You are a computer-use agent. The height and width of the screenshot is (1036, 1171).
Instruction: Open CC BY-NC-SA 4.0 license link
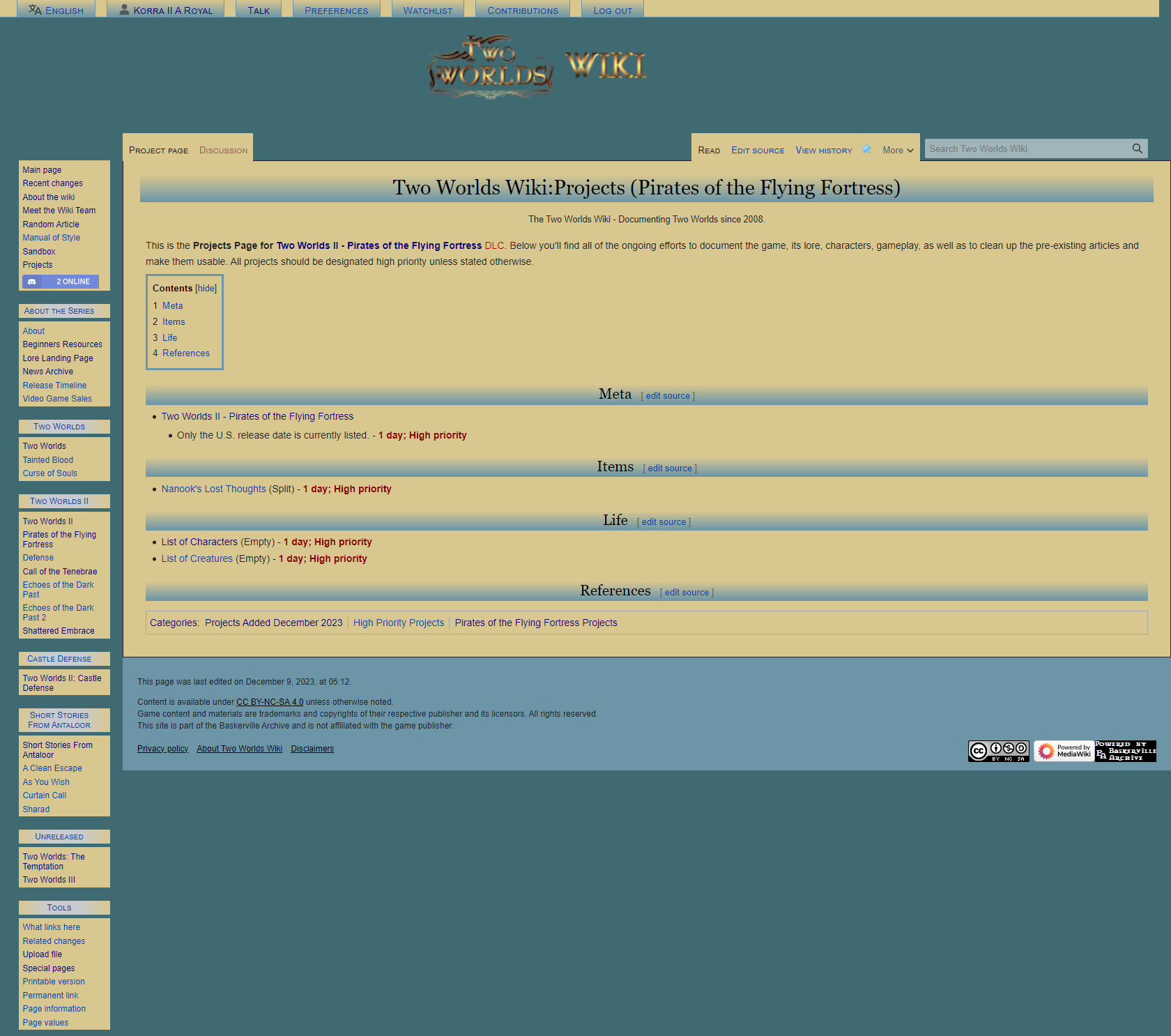pos(270,702)
